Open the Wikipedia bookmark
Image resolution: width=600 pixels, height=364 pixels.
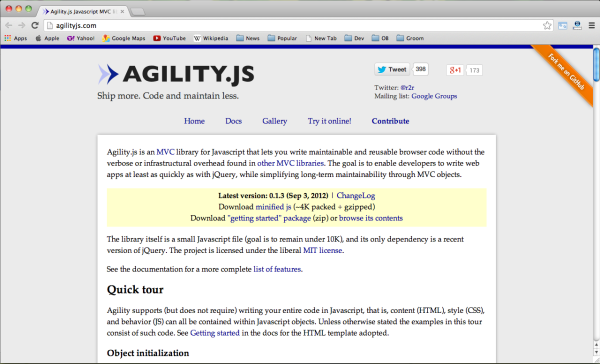point(211,38)
